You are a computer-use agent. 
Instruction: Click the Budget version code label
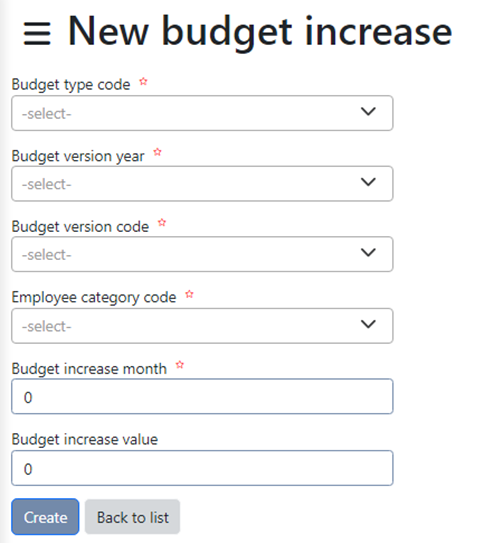80,227
